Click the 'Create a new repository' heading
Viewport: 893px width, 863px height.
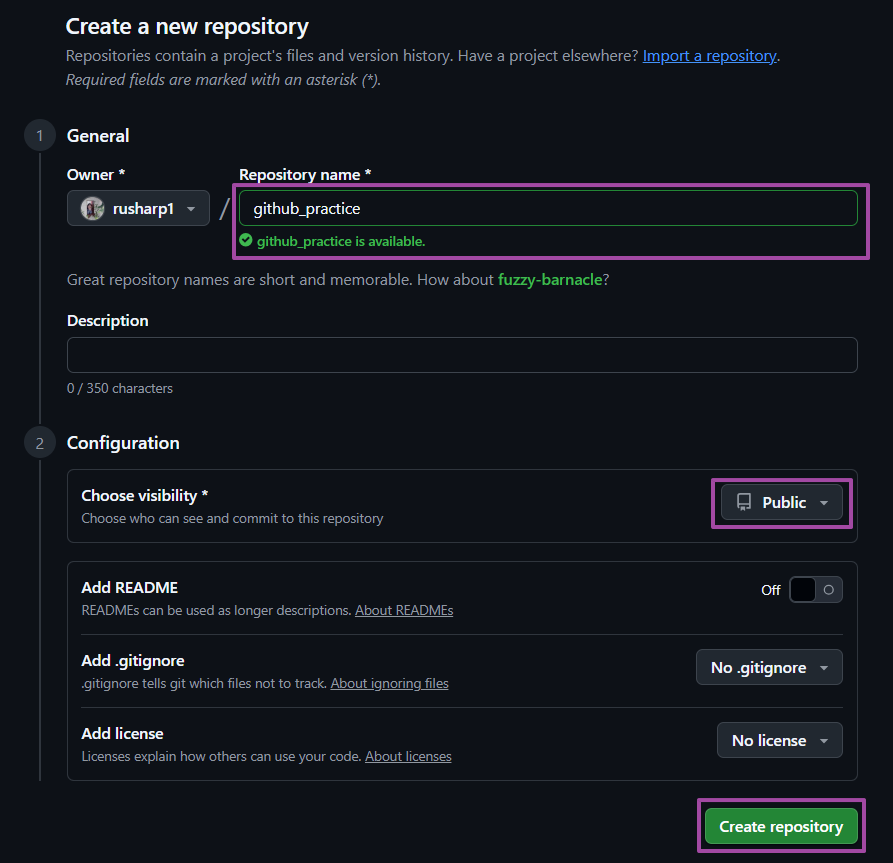coord(187,27)
